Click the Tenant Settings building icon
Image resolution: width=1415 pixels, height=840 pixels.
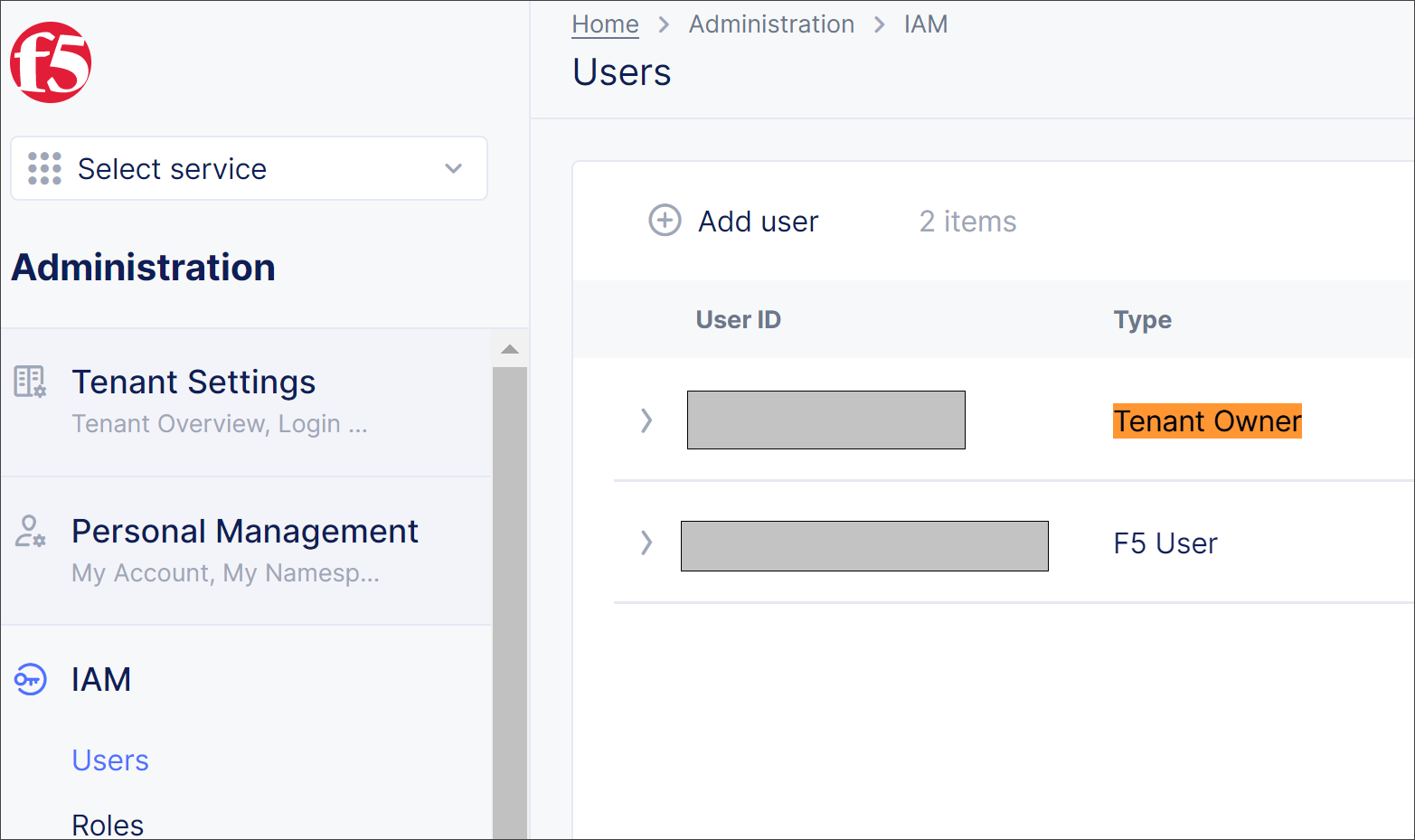pos(30,382)
